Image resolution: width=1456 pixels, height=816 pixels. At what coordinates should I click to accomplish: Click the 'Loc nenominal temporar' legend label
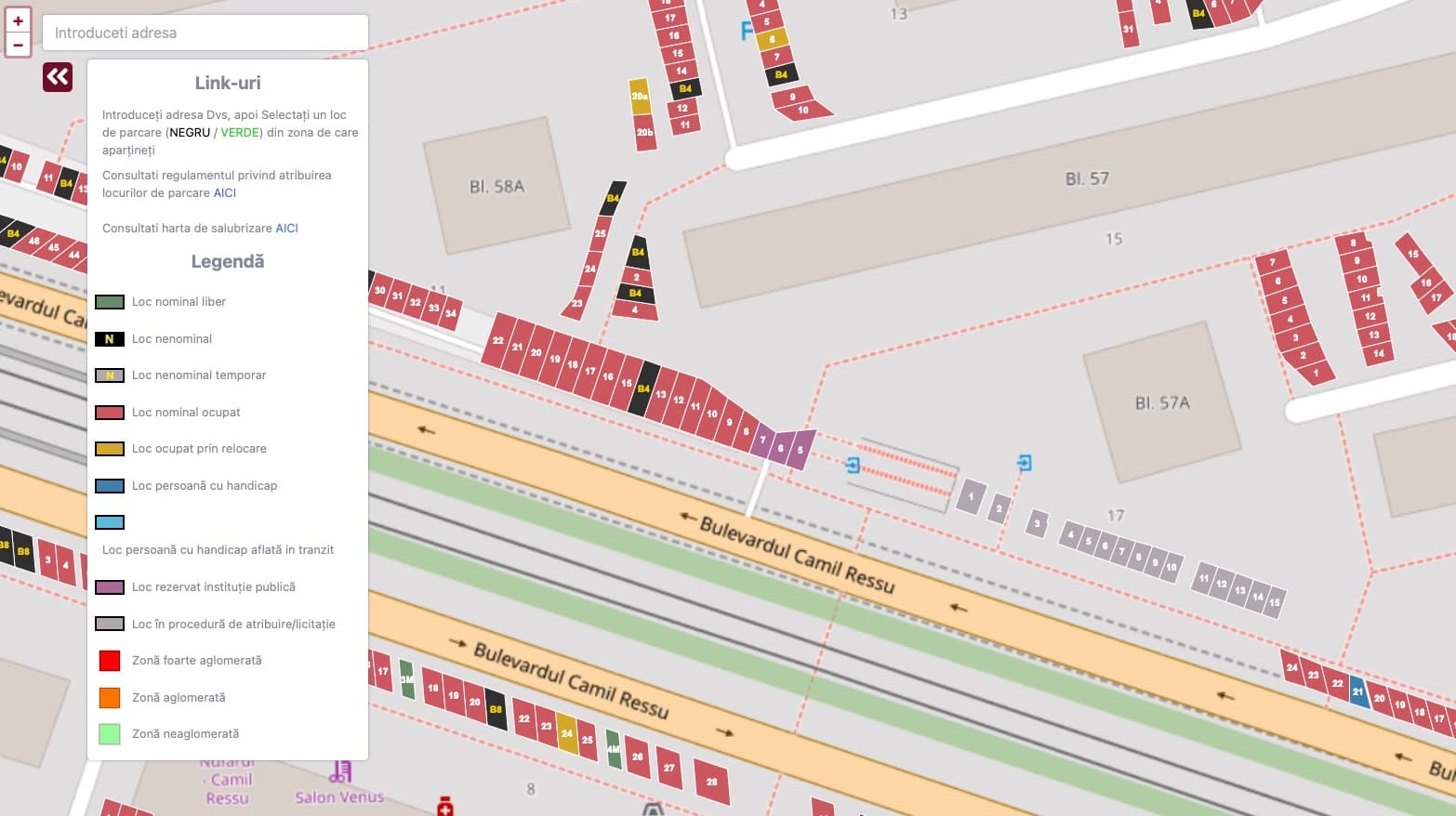pyautogui.click(x=199, y=375)
